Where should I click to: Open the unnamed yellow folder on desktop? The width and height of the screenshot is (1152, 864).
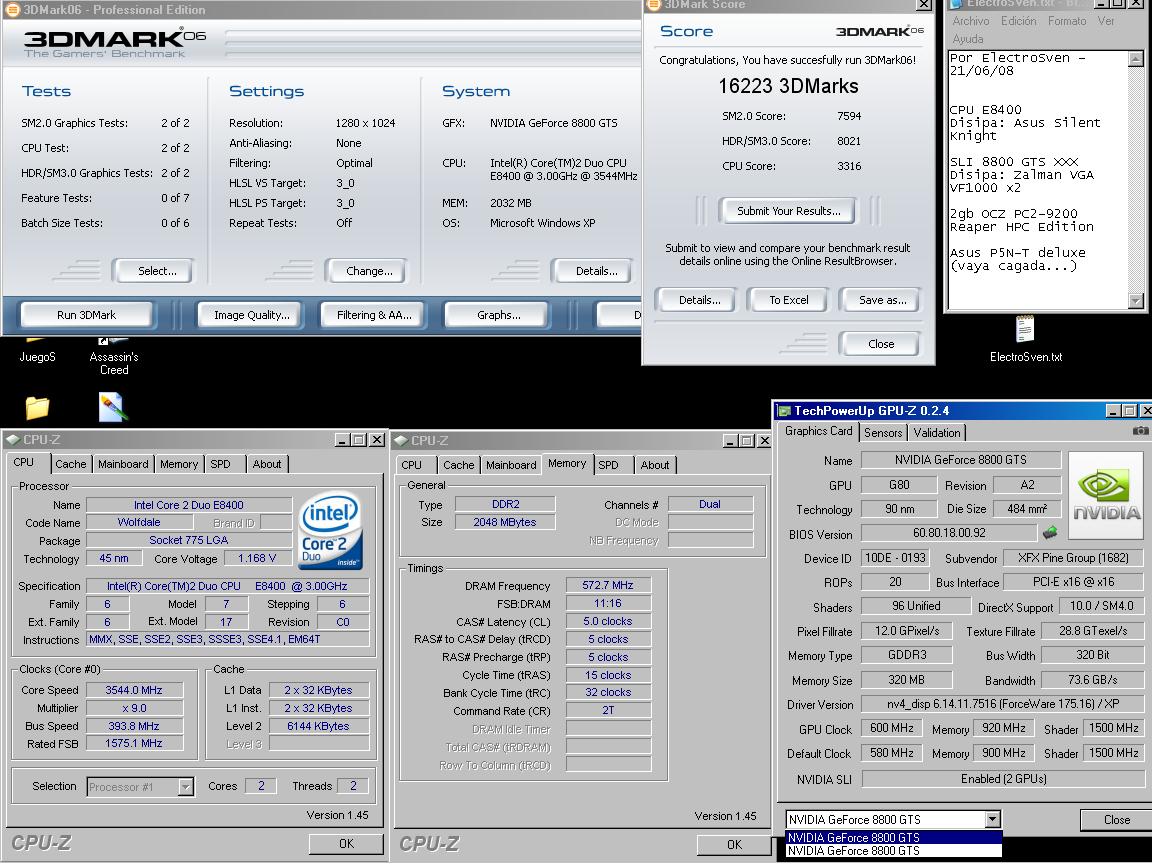coord(37,408)
